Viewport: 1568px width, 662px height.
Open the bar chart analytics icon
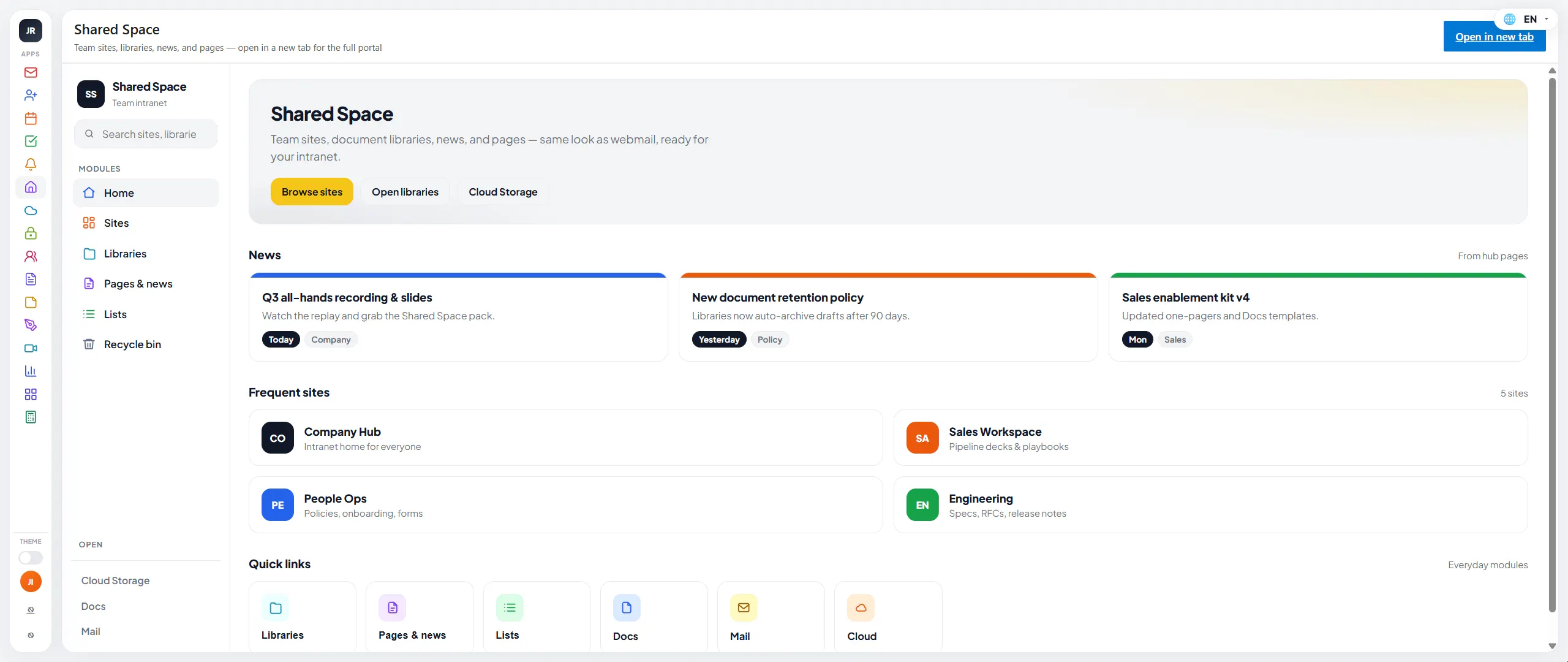pos(31,371)
